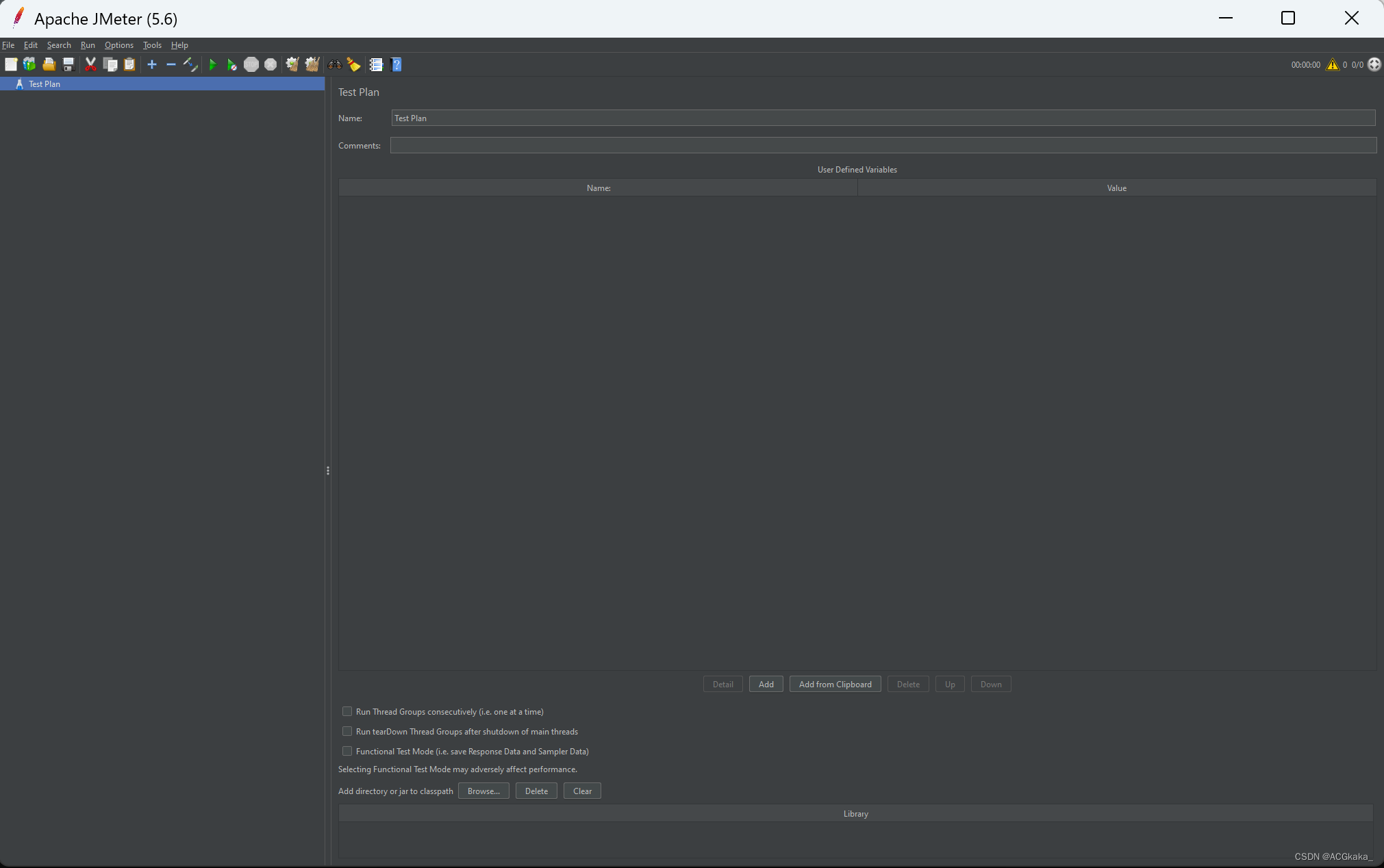Toggle Run Thread Groups consecutively checkbox
The image size is (1384, 868).
coord(348,711)
